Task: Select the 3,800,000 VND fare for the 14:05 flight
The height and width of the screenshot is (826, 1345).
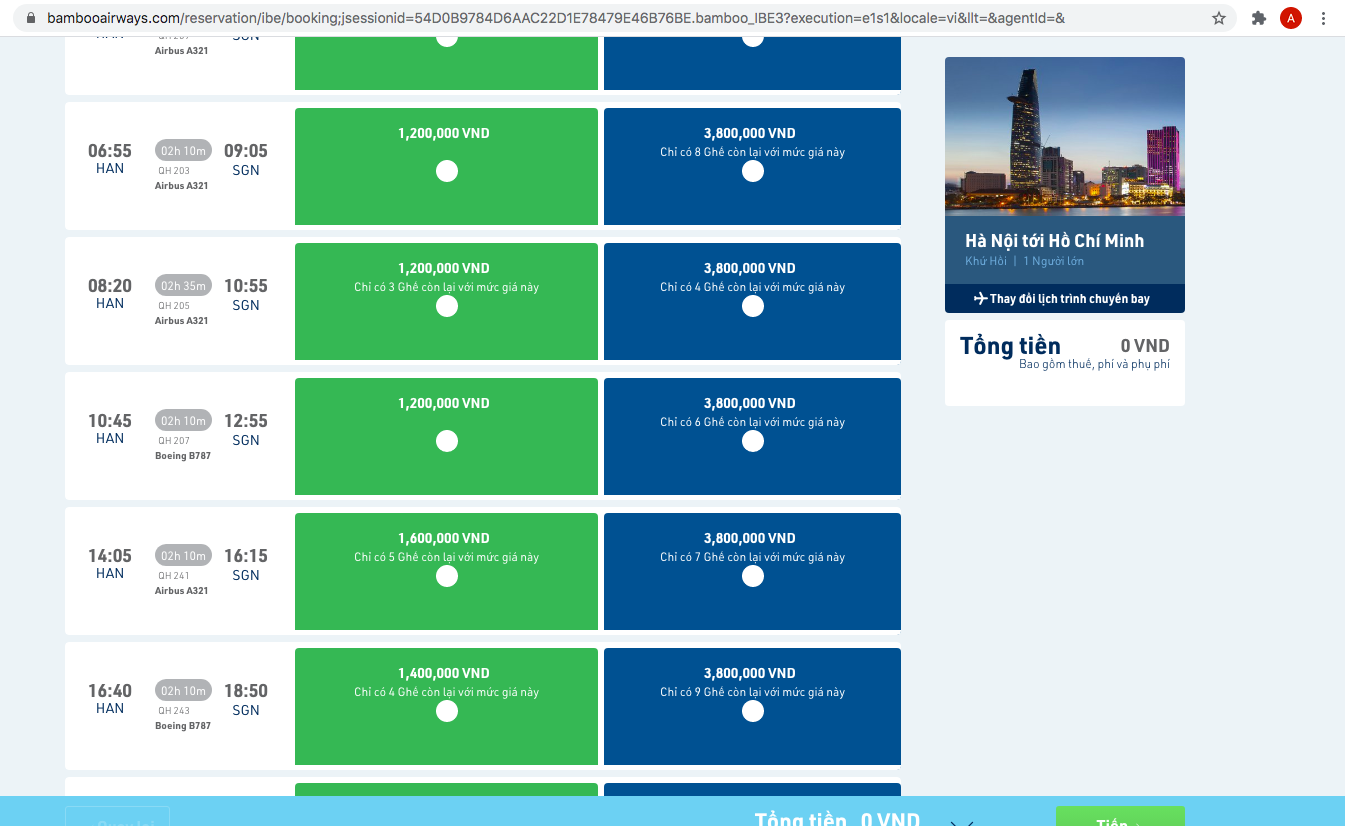Action: [753, 576]
